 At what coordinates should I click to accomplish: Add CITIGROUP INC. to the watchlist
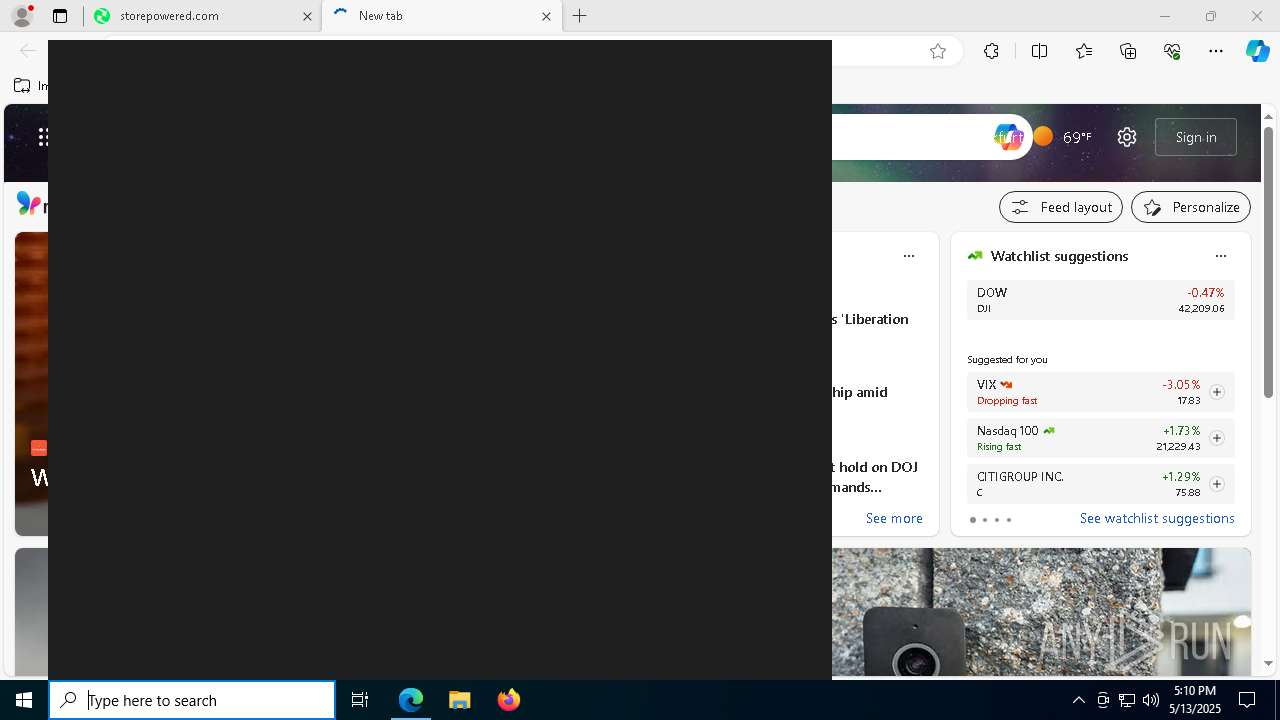pyautogui.click(x=1216, y=484)
